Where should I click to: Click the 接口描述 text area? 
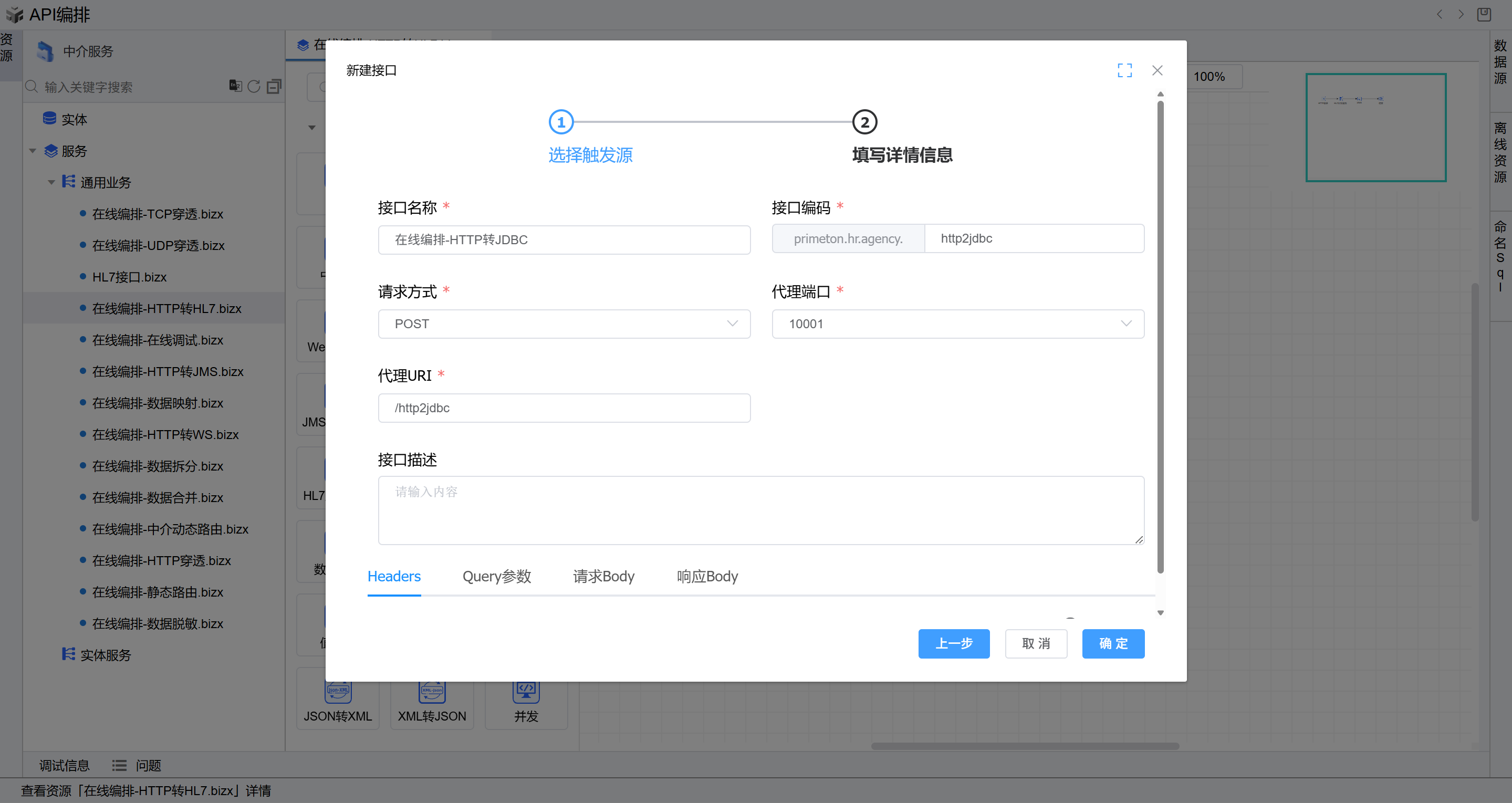[x=760, y=509]
